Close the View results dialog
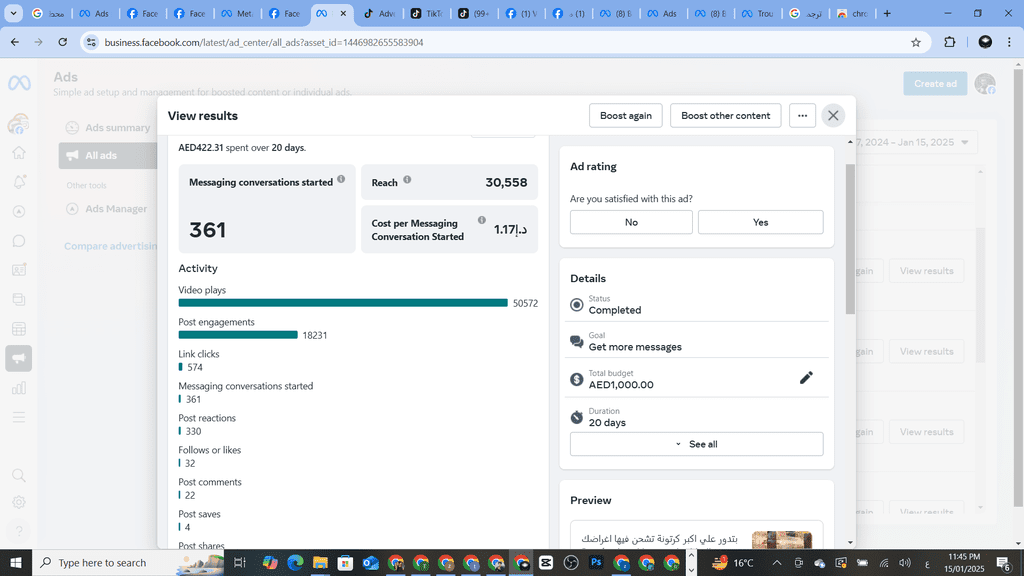This screenshot has width=1024, height=576. 833,116
